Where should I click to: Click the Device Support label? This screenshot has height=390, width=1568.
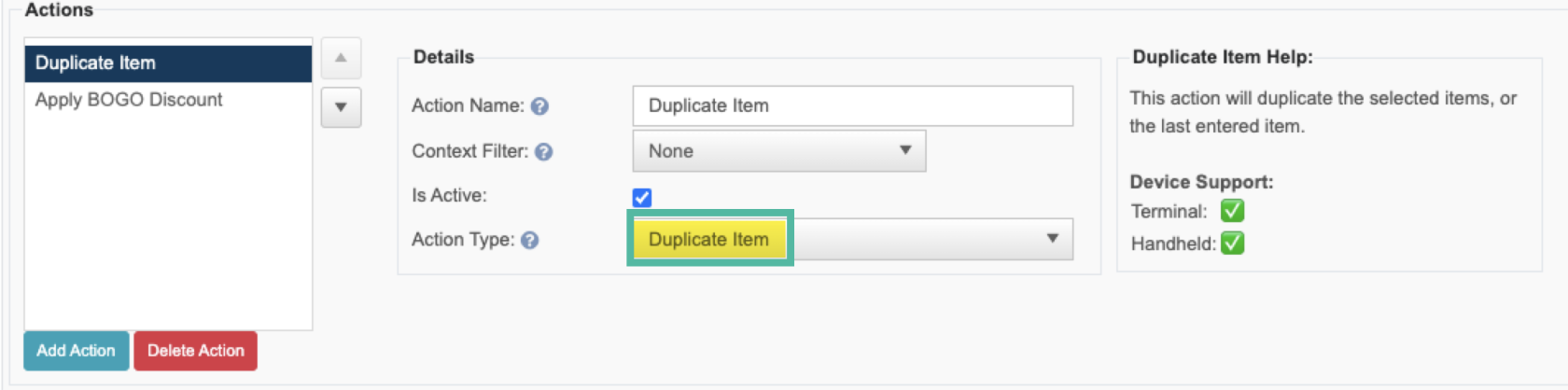tap(1201, 182)
